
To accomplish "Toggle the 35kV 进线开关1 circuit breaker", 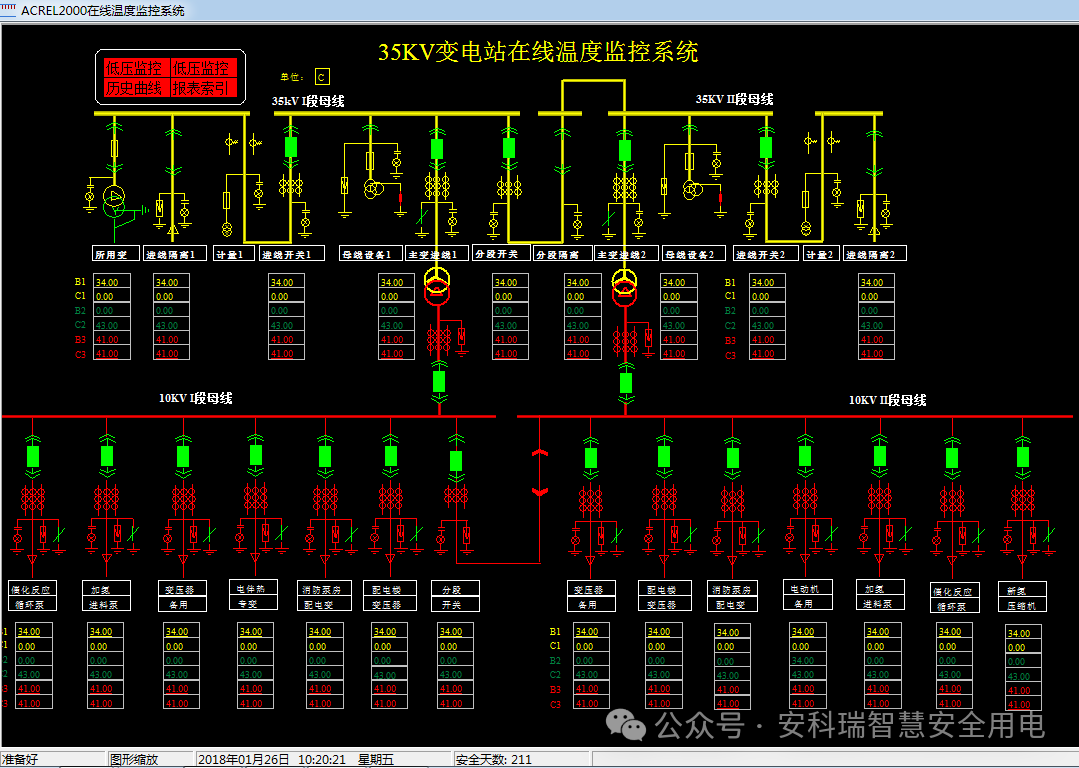I will (290, 147).
